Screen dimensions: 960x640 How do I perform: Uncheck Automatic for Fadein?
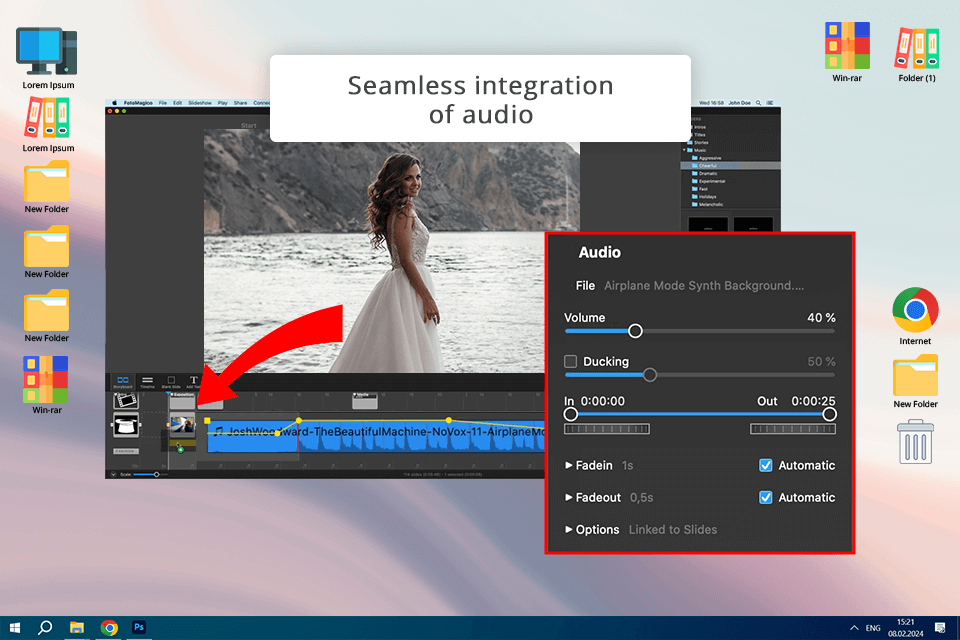pos(766,465)
